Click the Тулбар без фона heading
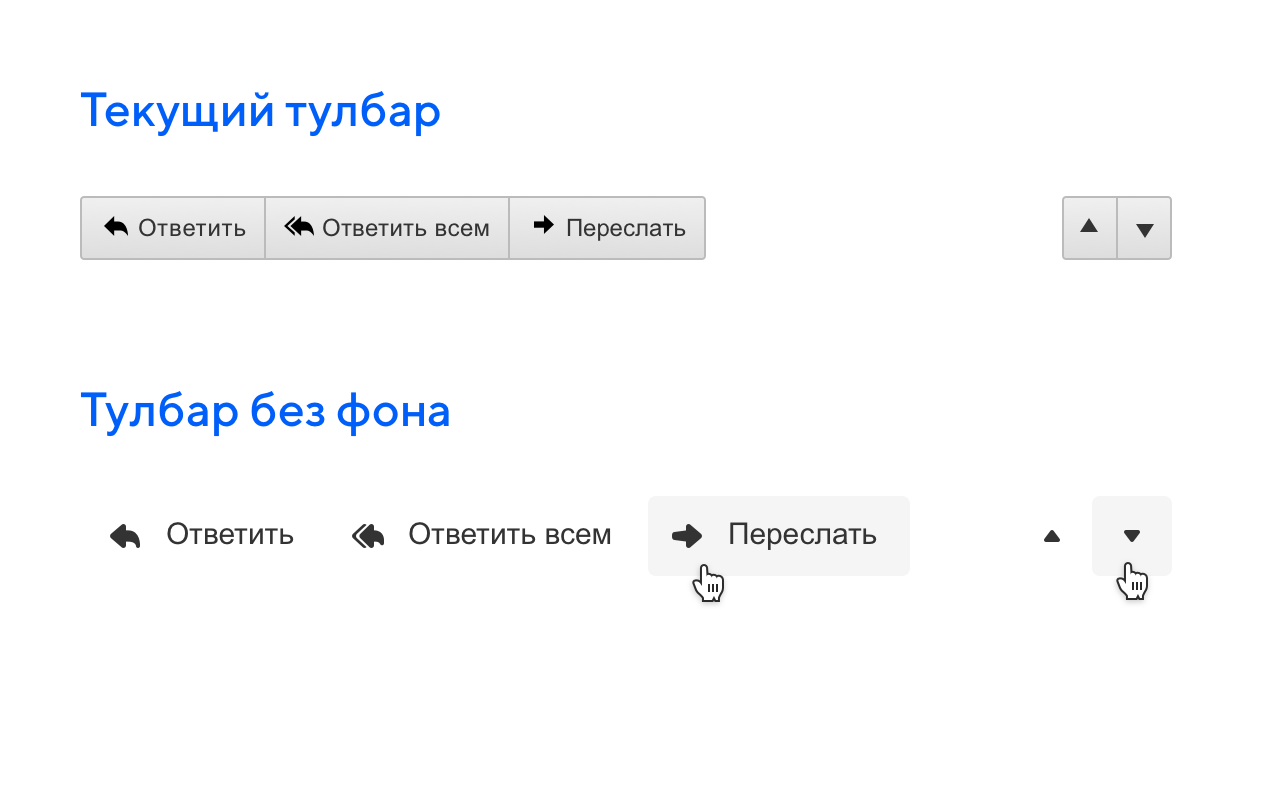The image size is (1280, 800). pyautogui.click(x=266, y=410)
